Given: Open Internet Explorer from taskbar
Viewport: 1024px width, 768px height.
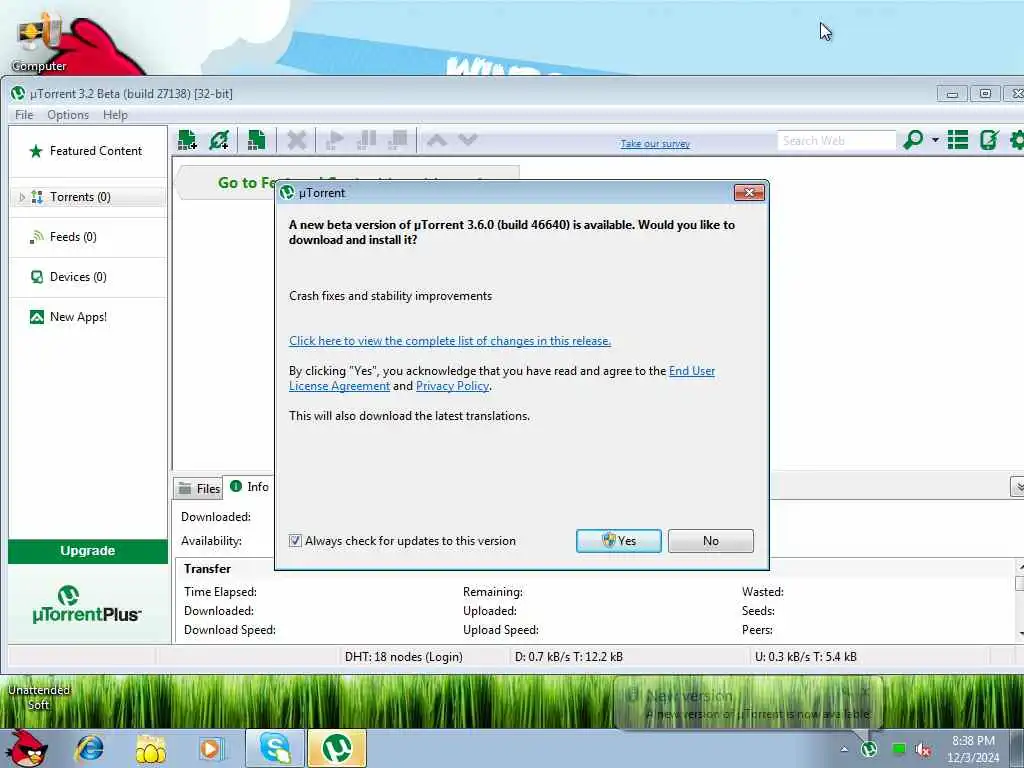Looking at the screenshot, I should click(89, 748).
